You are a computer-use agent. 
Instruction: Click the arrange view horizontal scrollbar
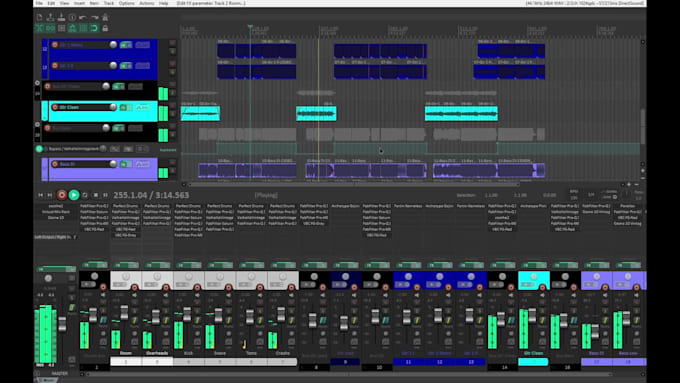click(x=354, y=184)
